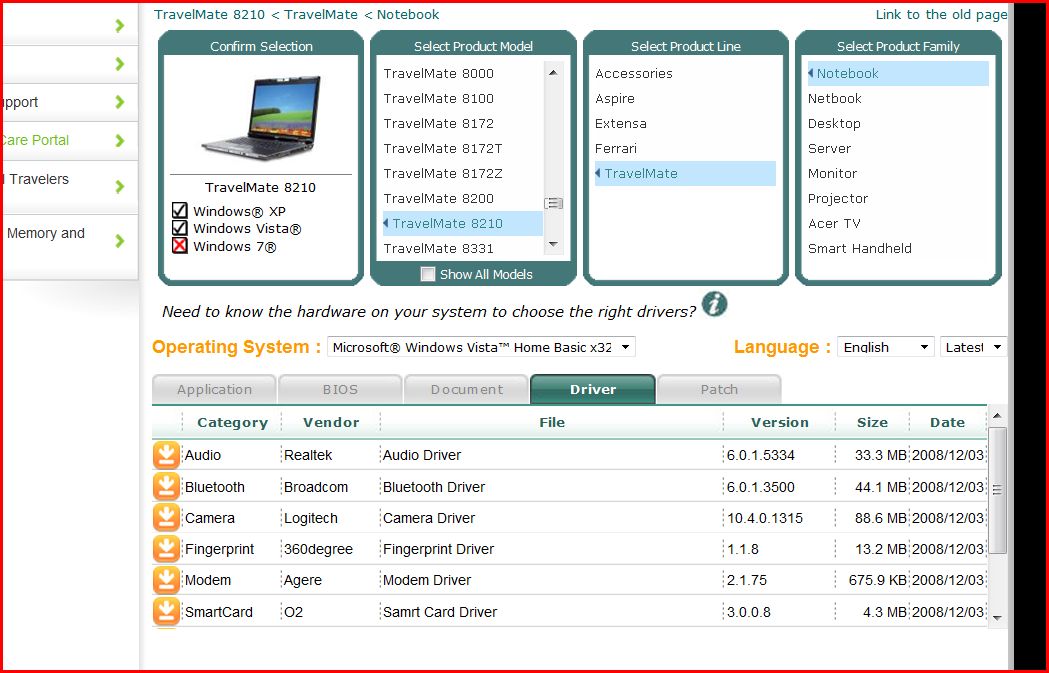Choose the Smart Handheld product family
The height and width of the screenshot is (673, 1049).
pos(860,248)
